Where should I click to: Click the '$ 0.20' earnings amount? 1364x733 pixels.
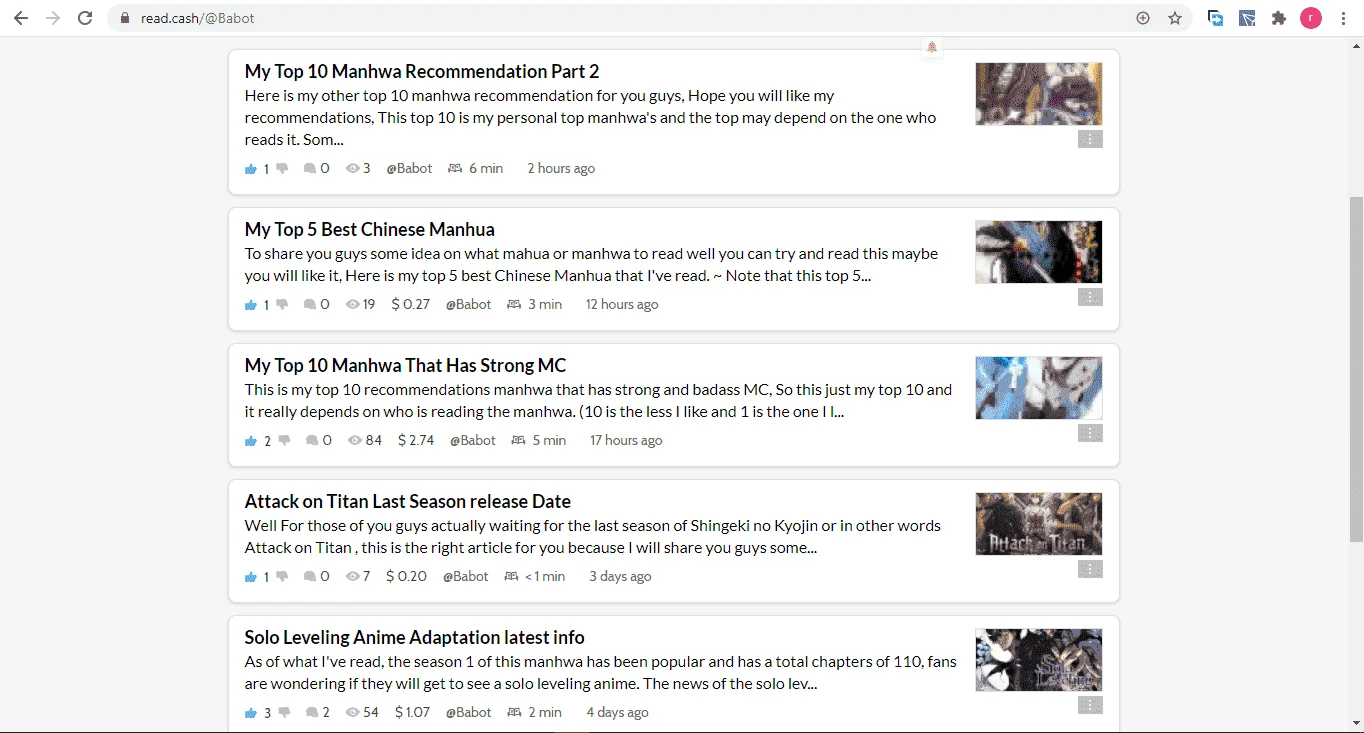406,576
